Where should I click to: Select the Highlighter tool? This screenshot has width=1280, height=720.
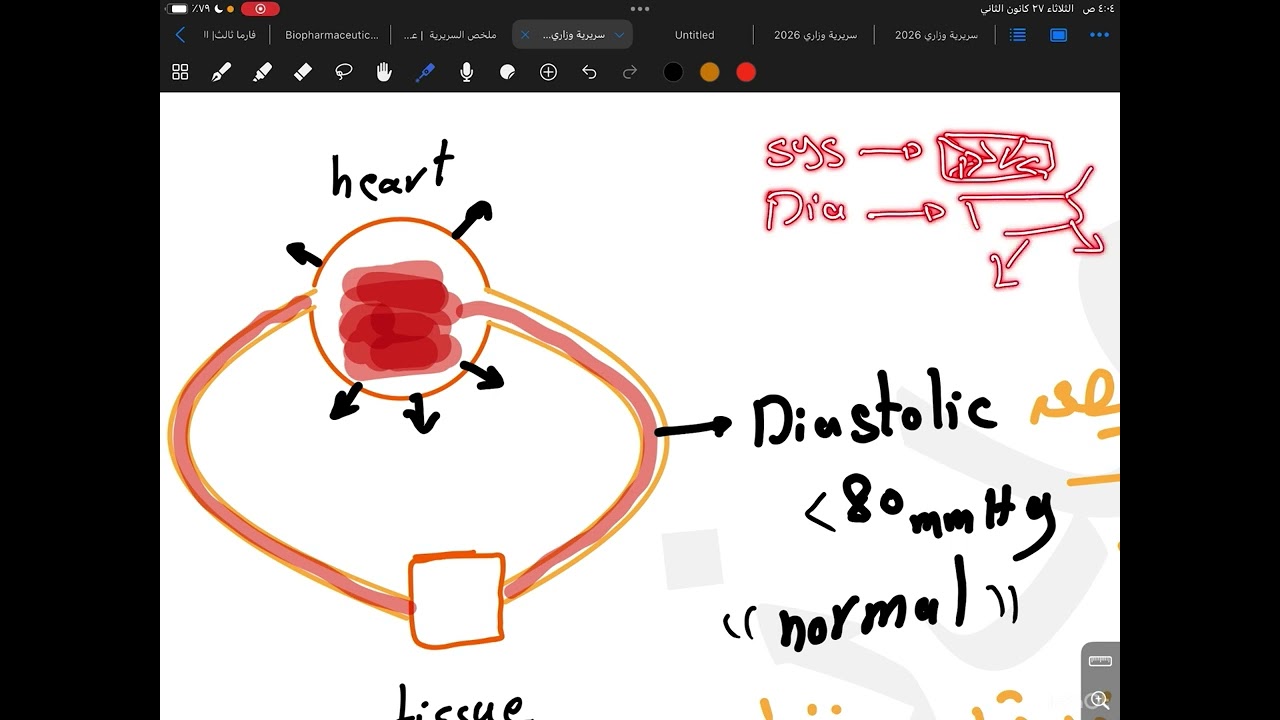[262, 72]
